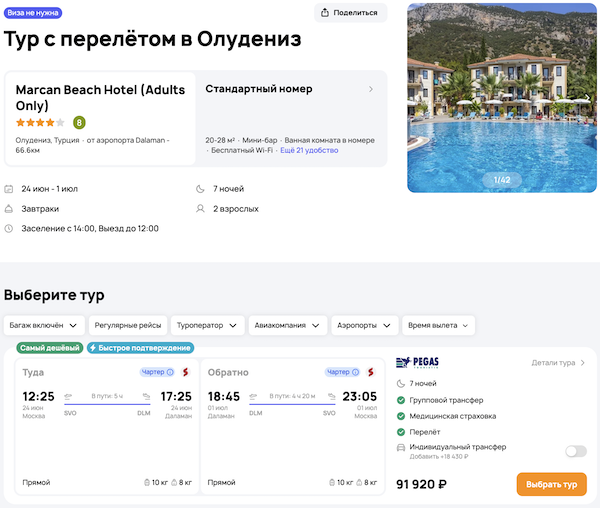
Task: Click the Pegas tour operator logo
Action: click(x=418, y=362)
